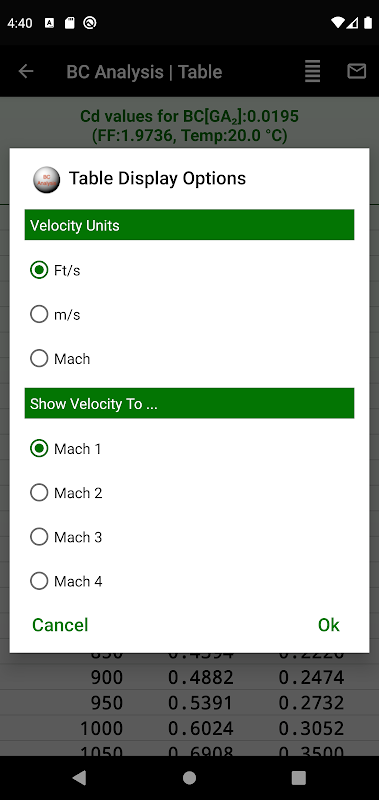Tap the Android home circle button
Viewport: 379px width, 800px height.
point(189,777)
